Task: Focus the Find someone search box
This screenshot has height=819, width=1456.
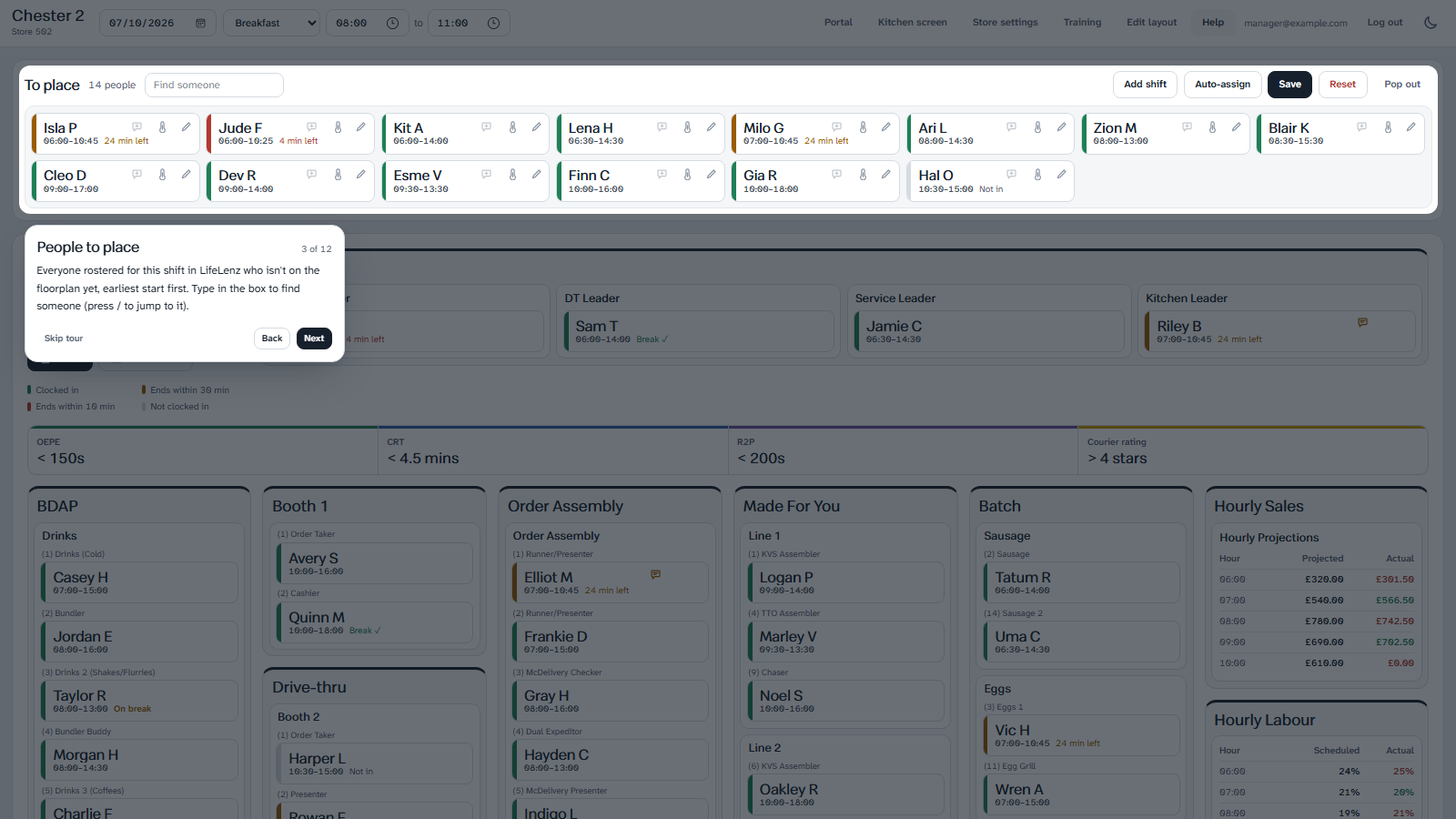Action: (214, 86)
